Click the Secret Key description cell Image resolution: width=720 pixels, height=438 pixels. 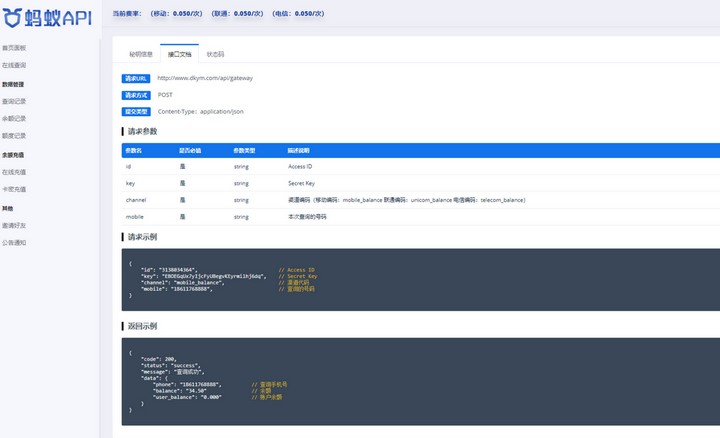(x=301, y=183)
